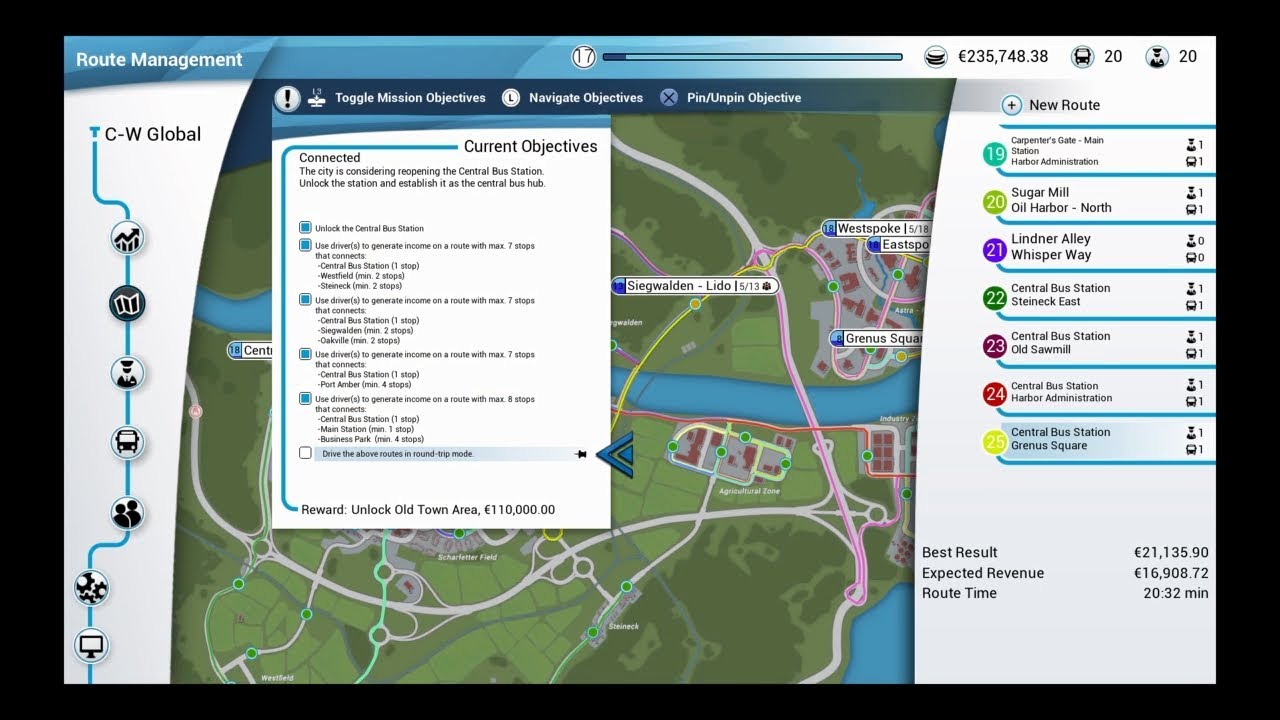Open the passengers group sidebar icon

click(128, 513)
